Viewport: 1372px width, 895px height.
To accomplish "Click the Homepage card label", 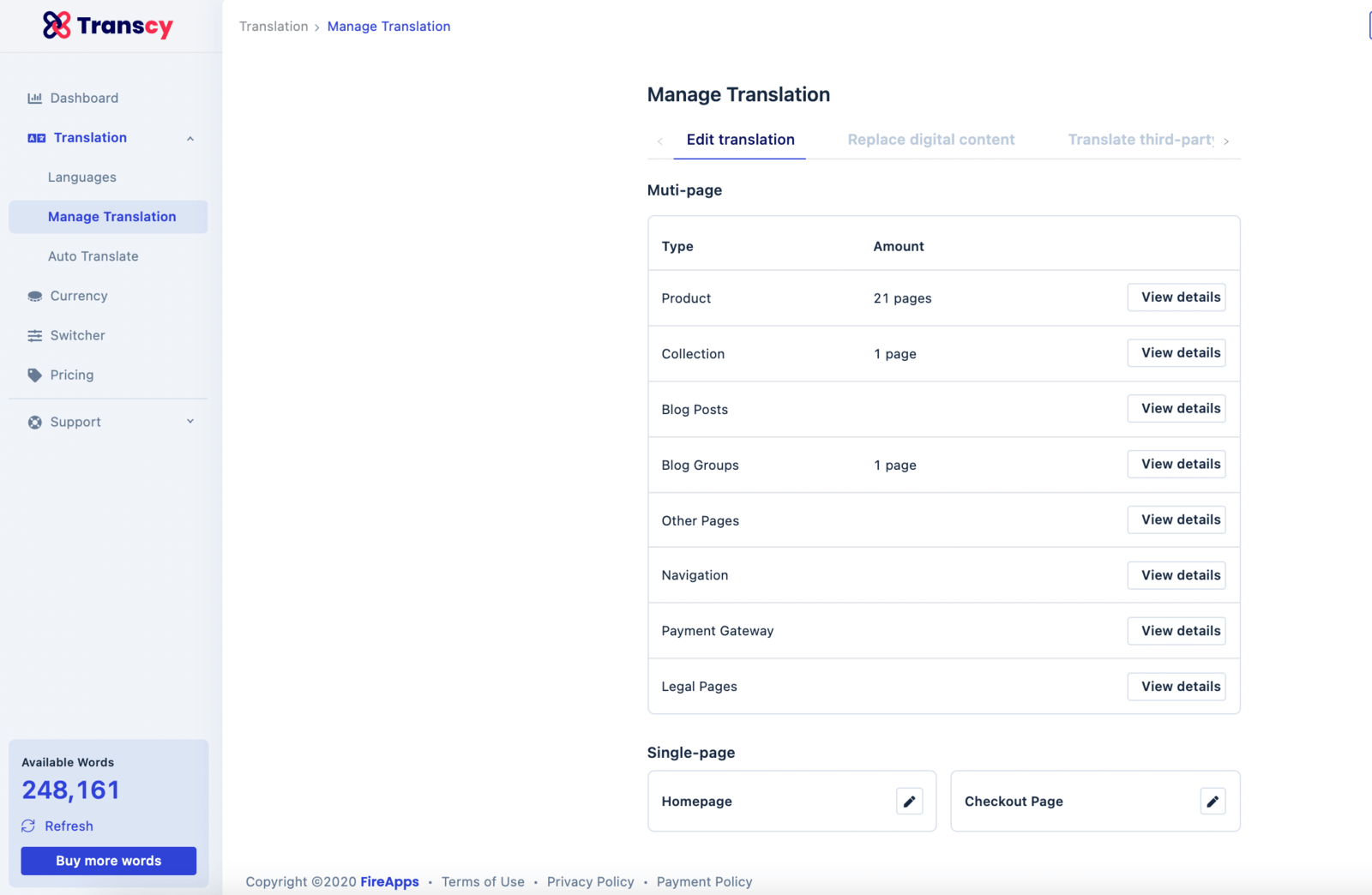I will [x=696, y=802].
